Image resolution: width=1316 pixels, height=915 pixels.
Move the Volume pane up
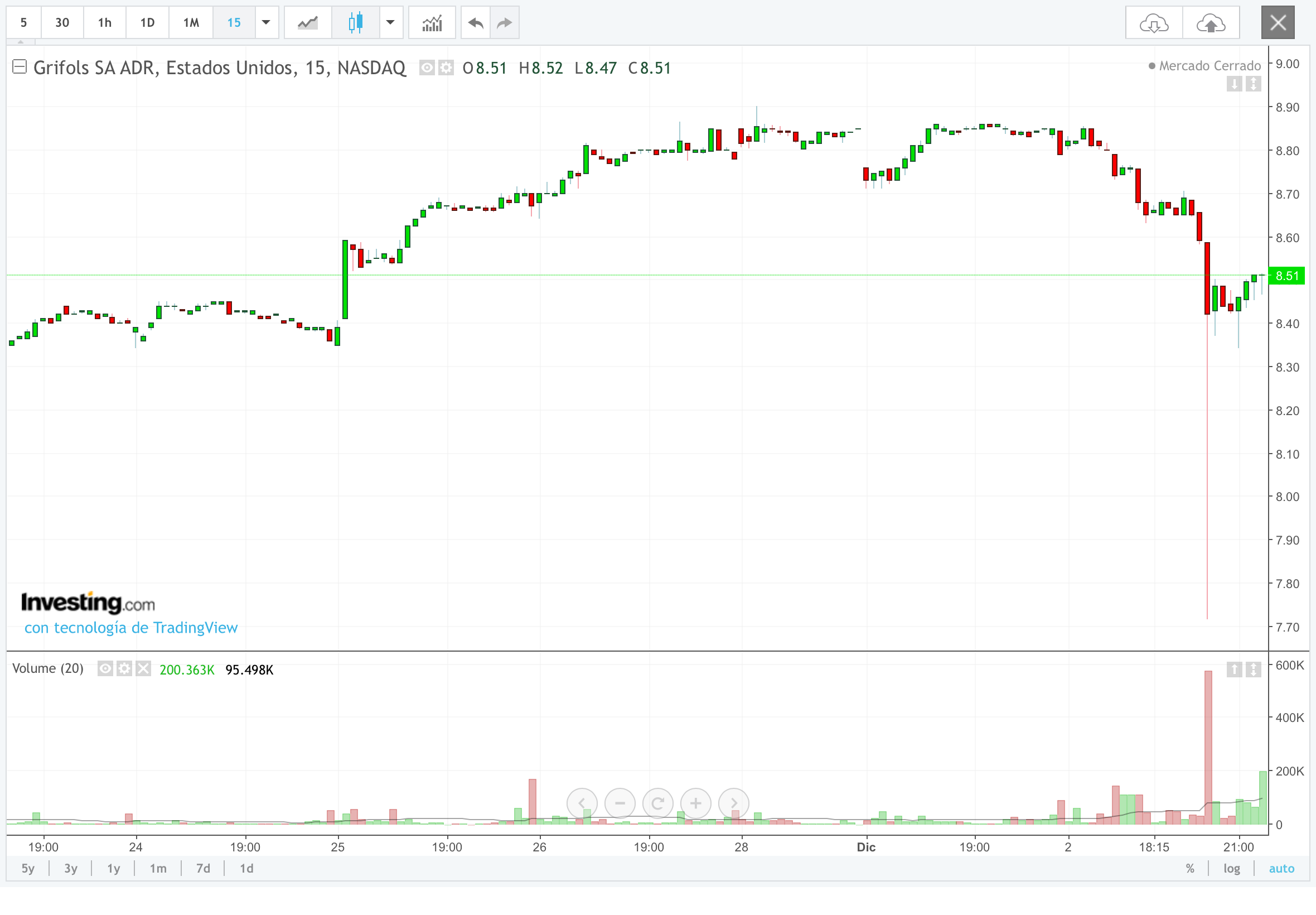(x=1234, y=669)
